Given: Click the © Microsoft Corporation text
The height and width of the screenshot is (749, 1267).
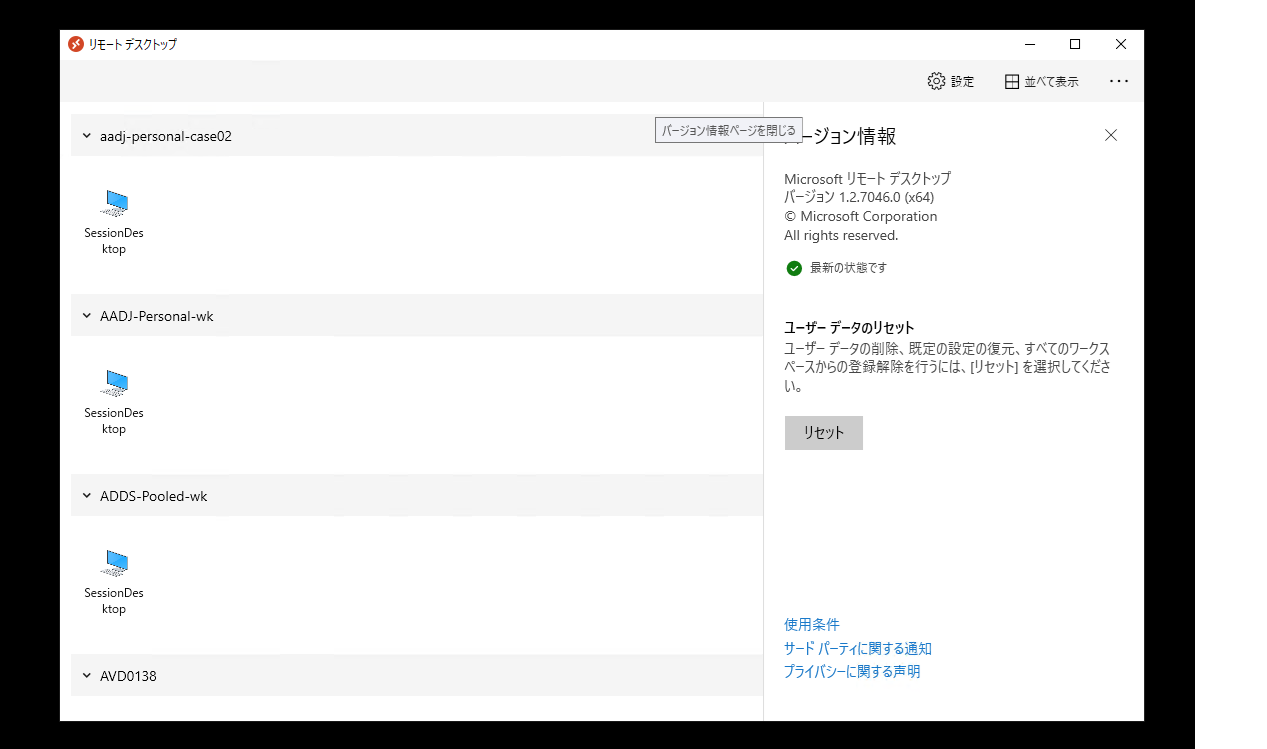Looking at the screenshot, I should [861, 216].
